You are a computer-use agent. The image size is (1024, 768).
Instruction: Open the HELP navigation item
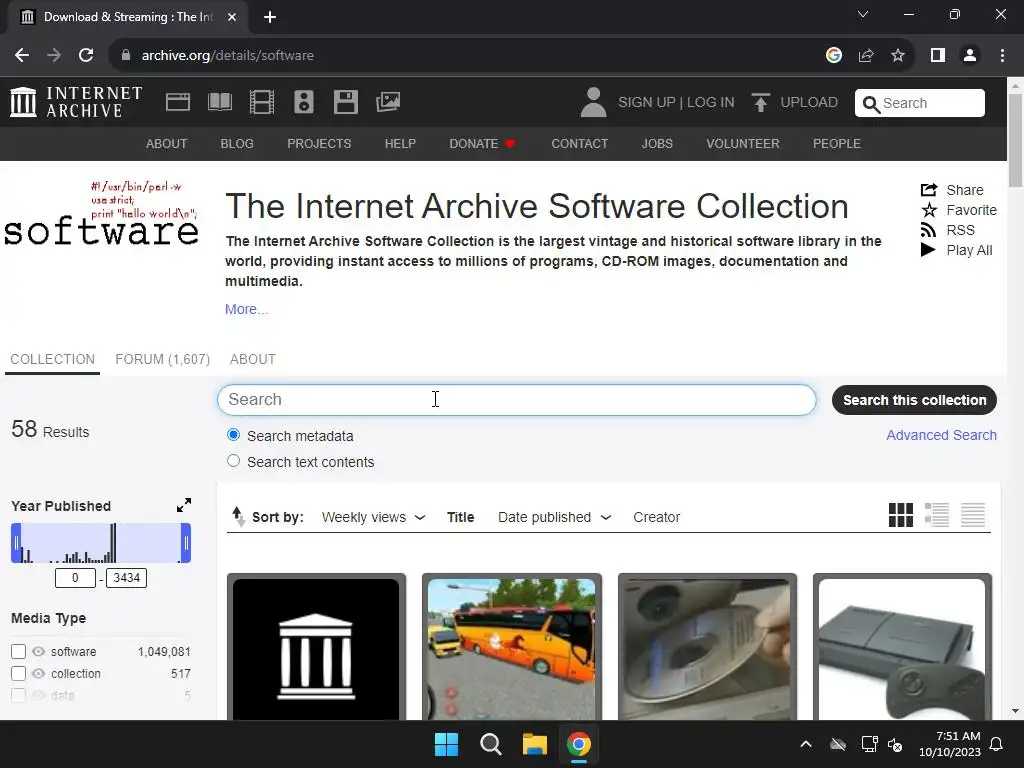point(400,144)
